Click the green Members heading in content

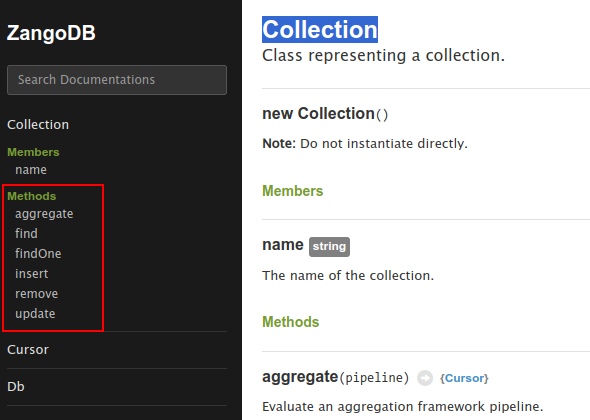coord(292,191)
